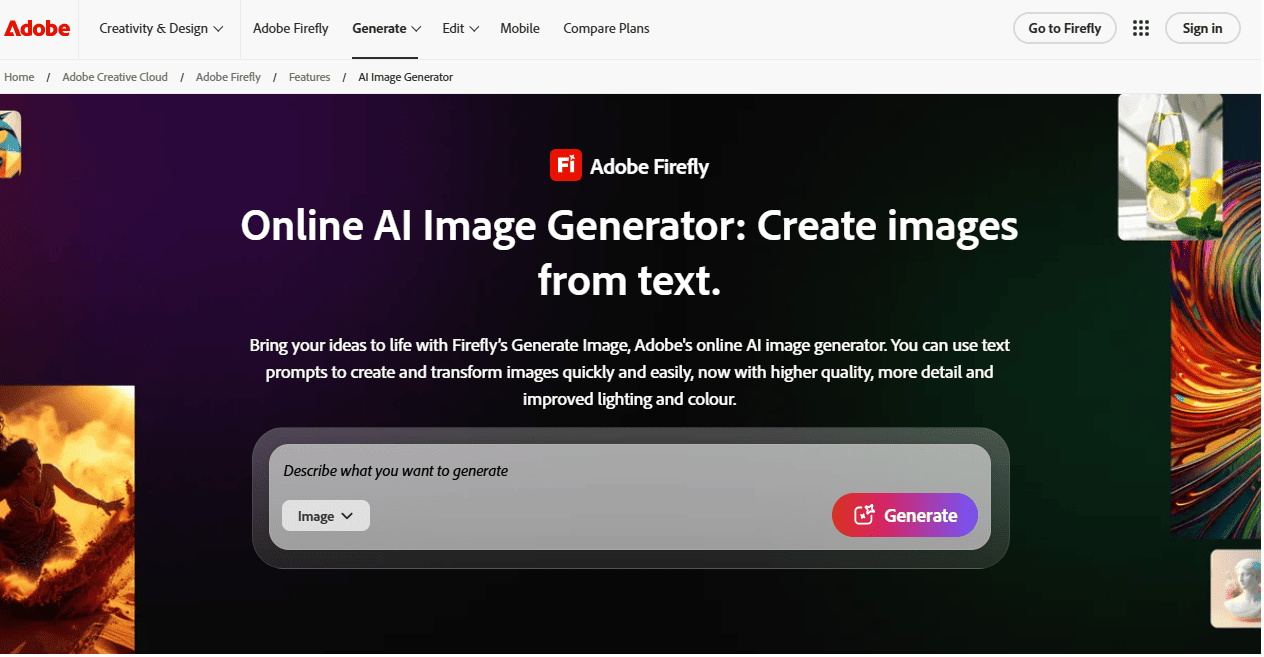Click AI Image Generator breadcrumb text
Screen dimensions: 1264x657
[405, 77]
